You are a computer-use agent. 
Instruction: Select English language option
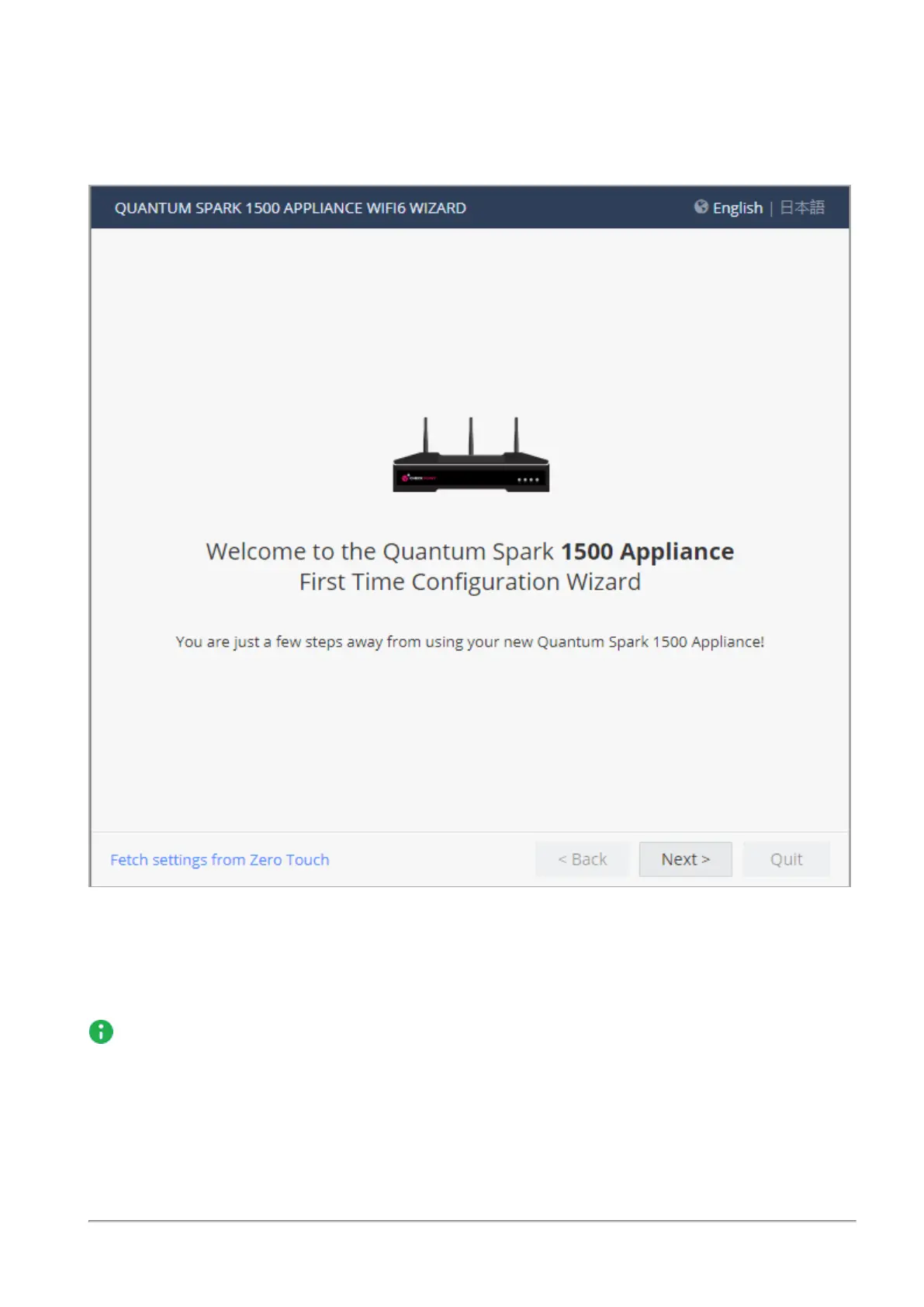pyautogui.click(x=737, y=208)
